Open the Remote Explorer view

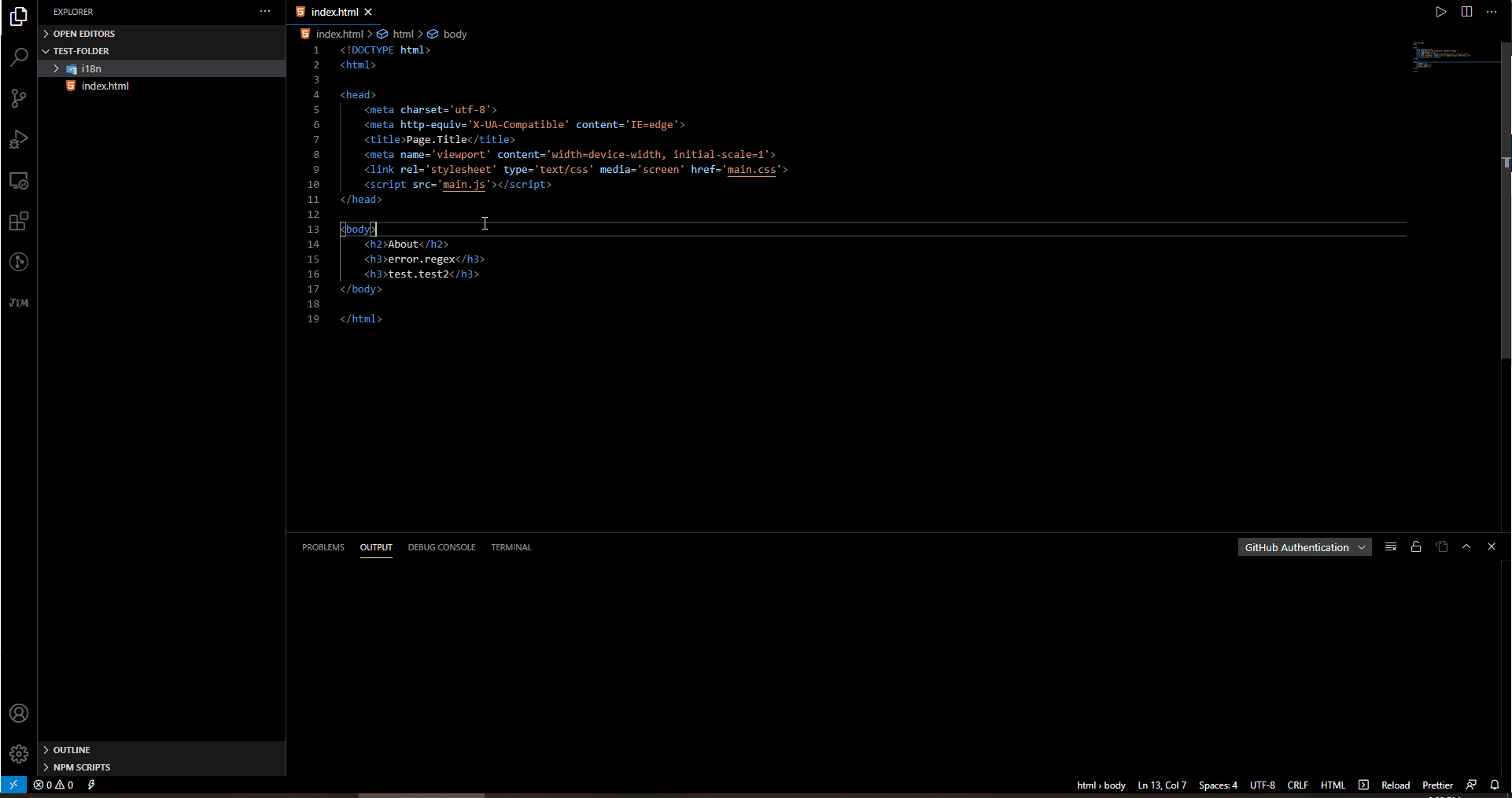pyautogui.click(x=19, y=180)
